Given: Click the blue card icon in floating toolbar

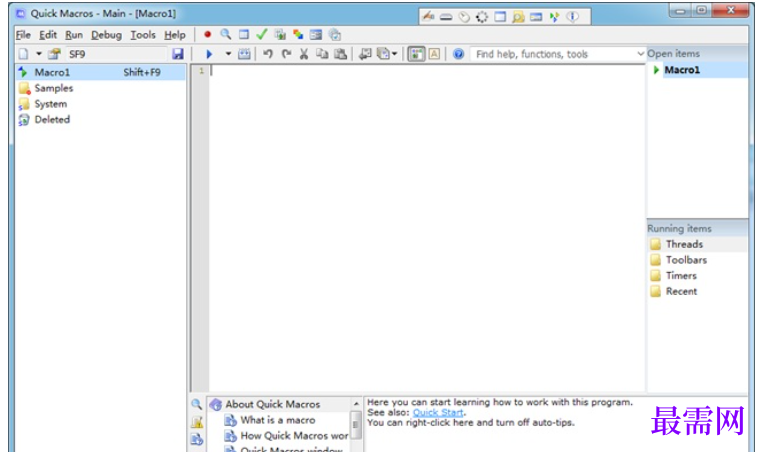Looking at the screenshot, I should pyautogui.click(x=536, y=17).
